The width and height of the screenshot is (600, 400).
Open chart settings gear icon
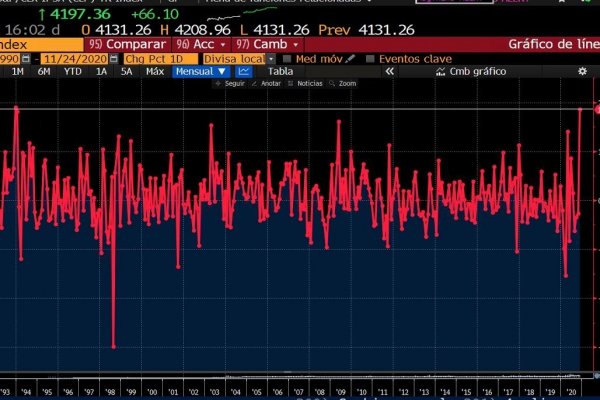[582, 71]
